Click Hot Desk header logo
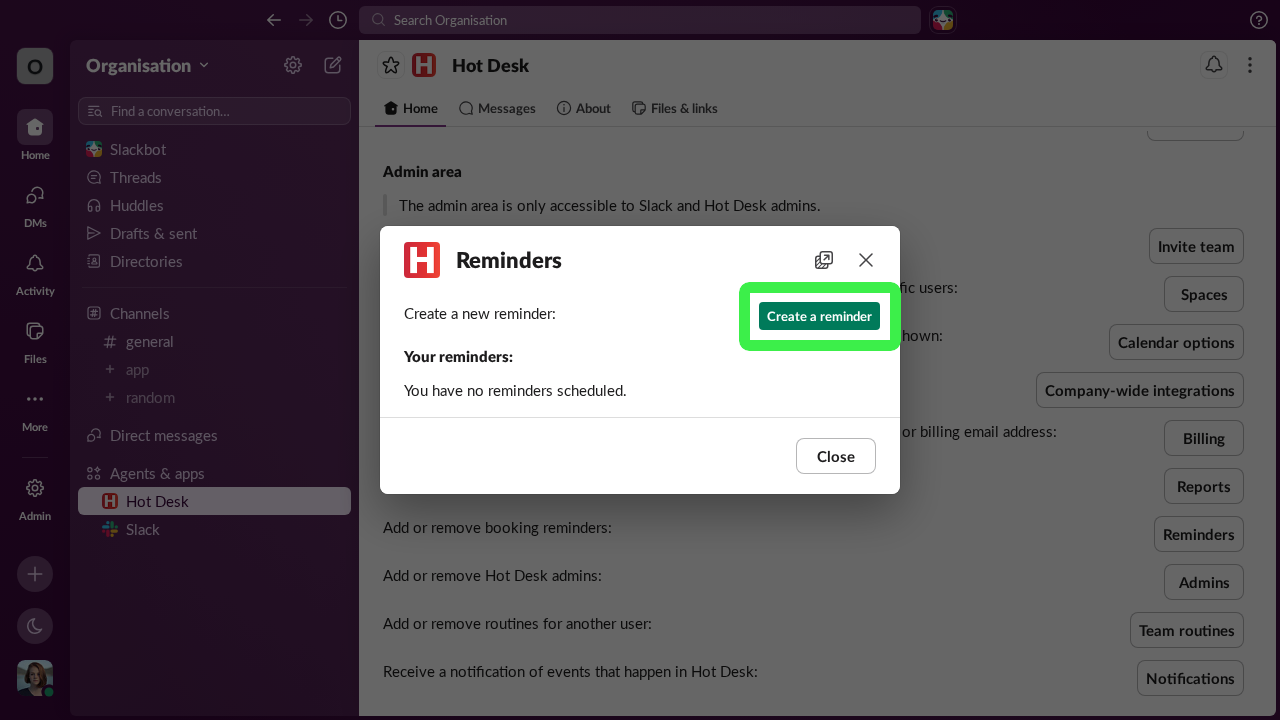Image resolution: width=1280 pixels, height=720 pixels. coord(424,65)
